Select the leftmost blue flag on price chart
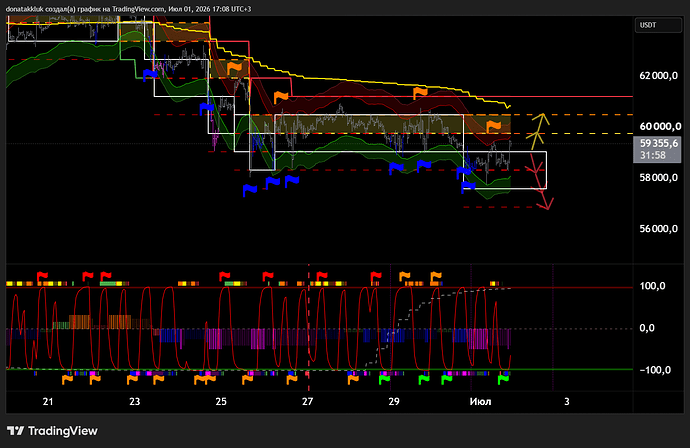The height and width of the screenshot is (448, 690). [150, 75]
